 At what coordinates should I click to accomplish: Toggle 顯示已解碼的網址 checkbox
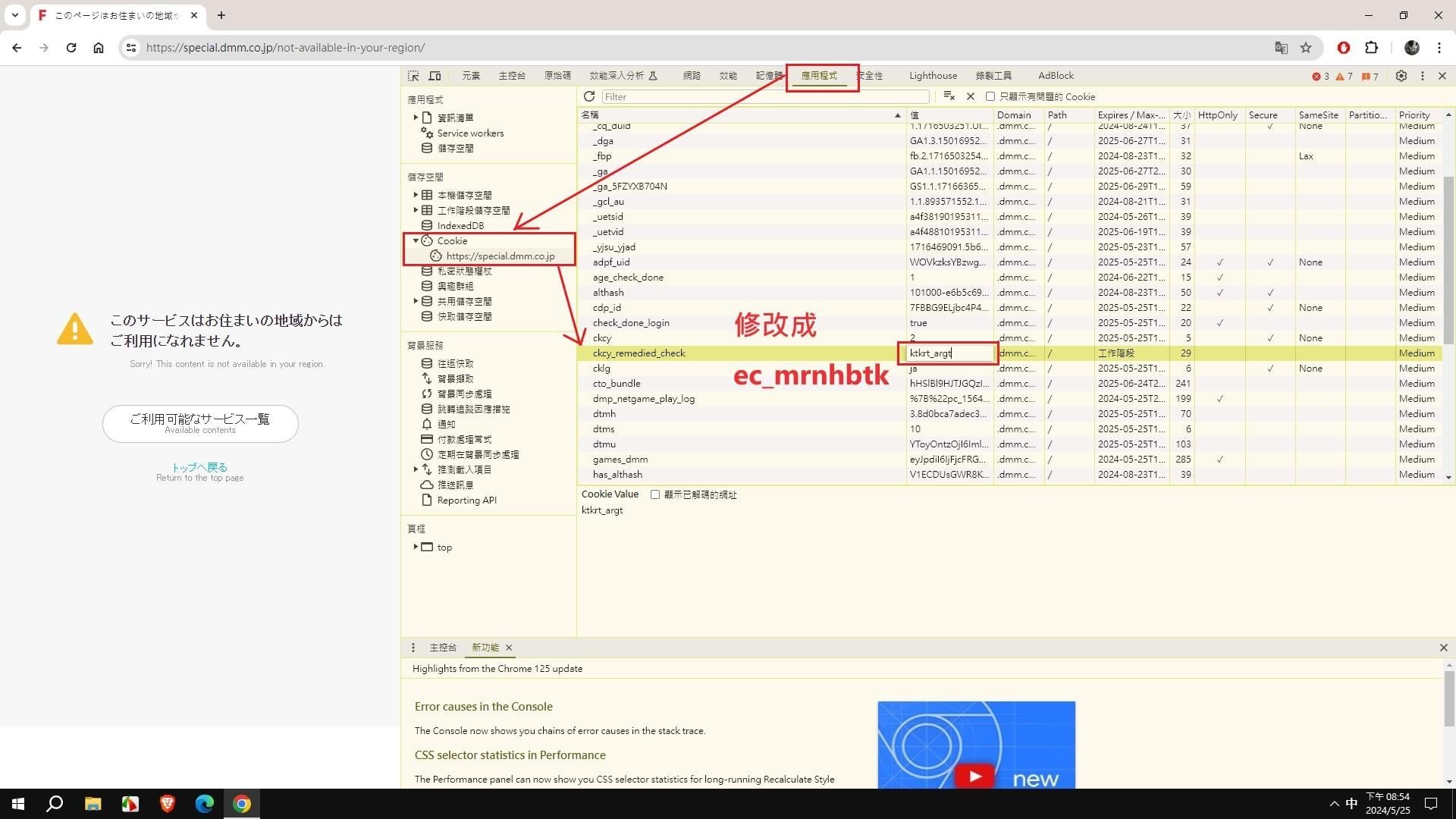(x=655, y=494)
